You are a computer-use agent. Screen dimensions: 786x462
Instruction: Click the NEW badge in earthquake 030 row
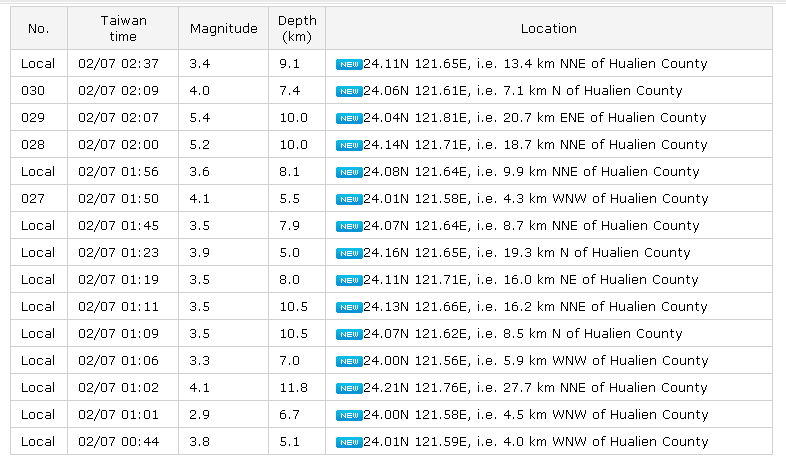(x=349, y=92)
